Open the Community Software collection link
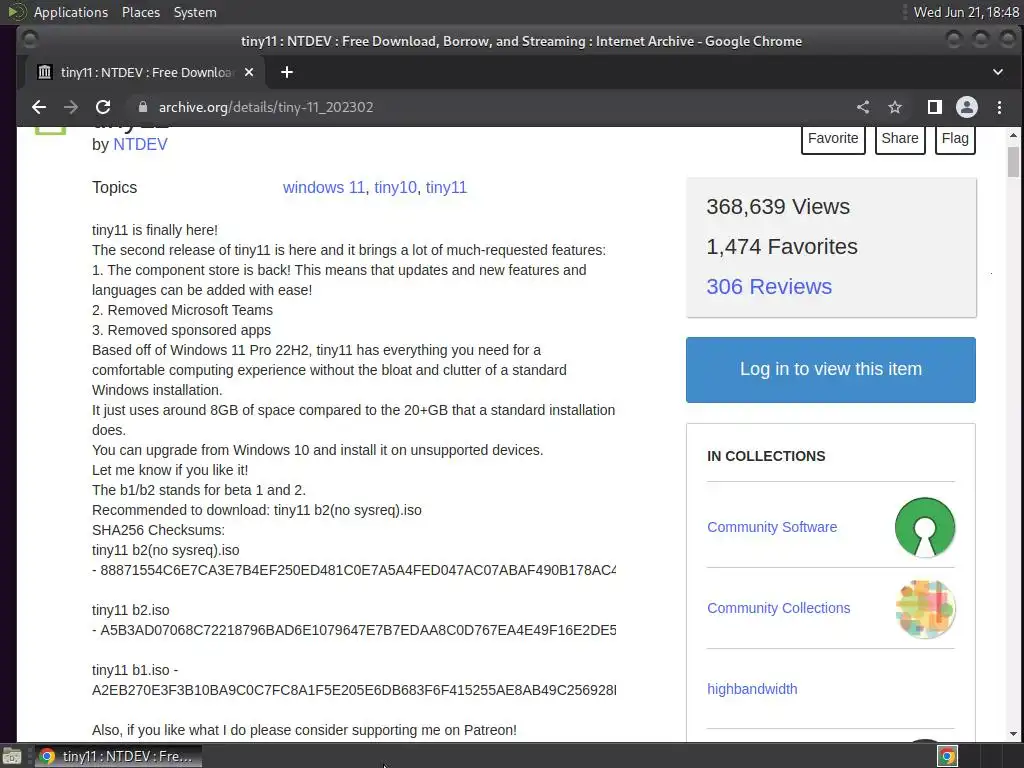1024x768 pixels. [772, 527]
